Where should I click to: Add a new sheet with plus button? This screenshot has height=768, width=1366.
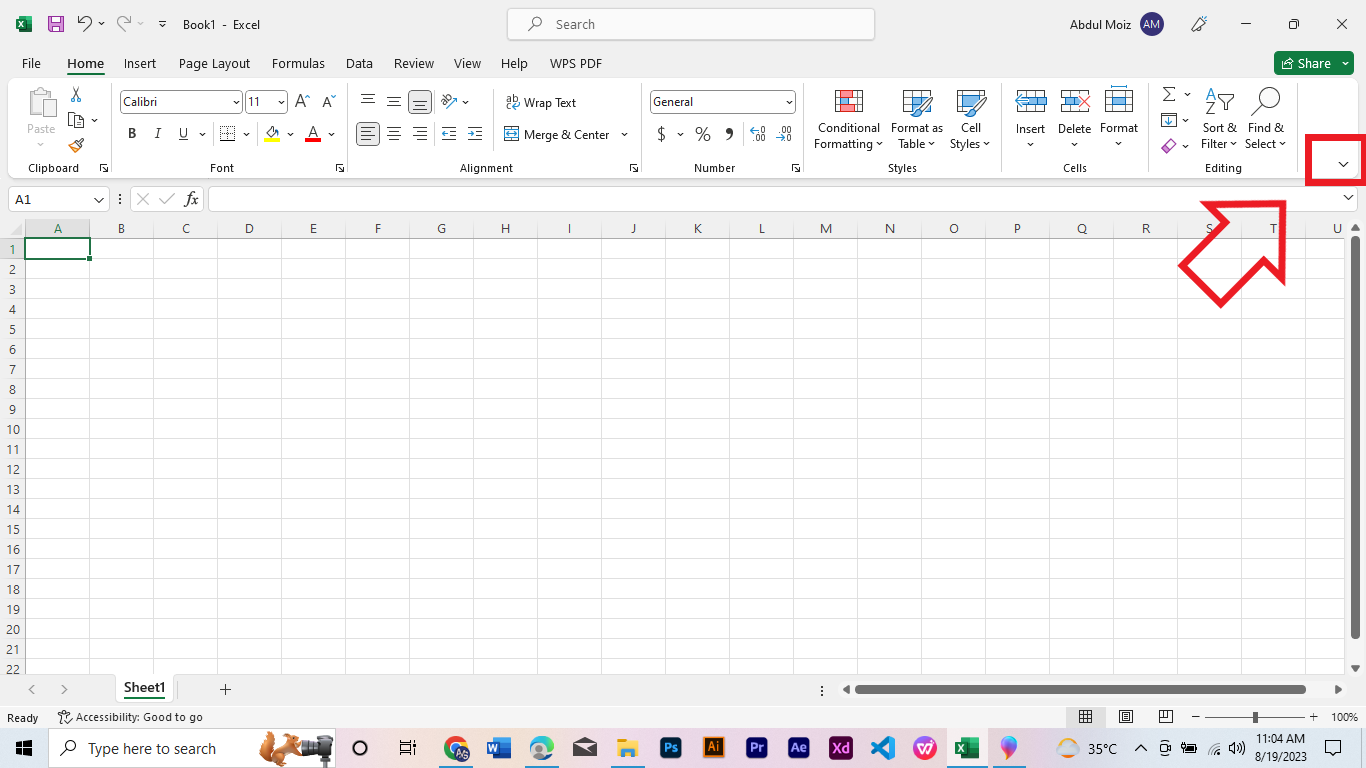(225, 689)
